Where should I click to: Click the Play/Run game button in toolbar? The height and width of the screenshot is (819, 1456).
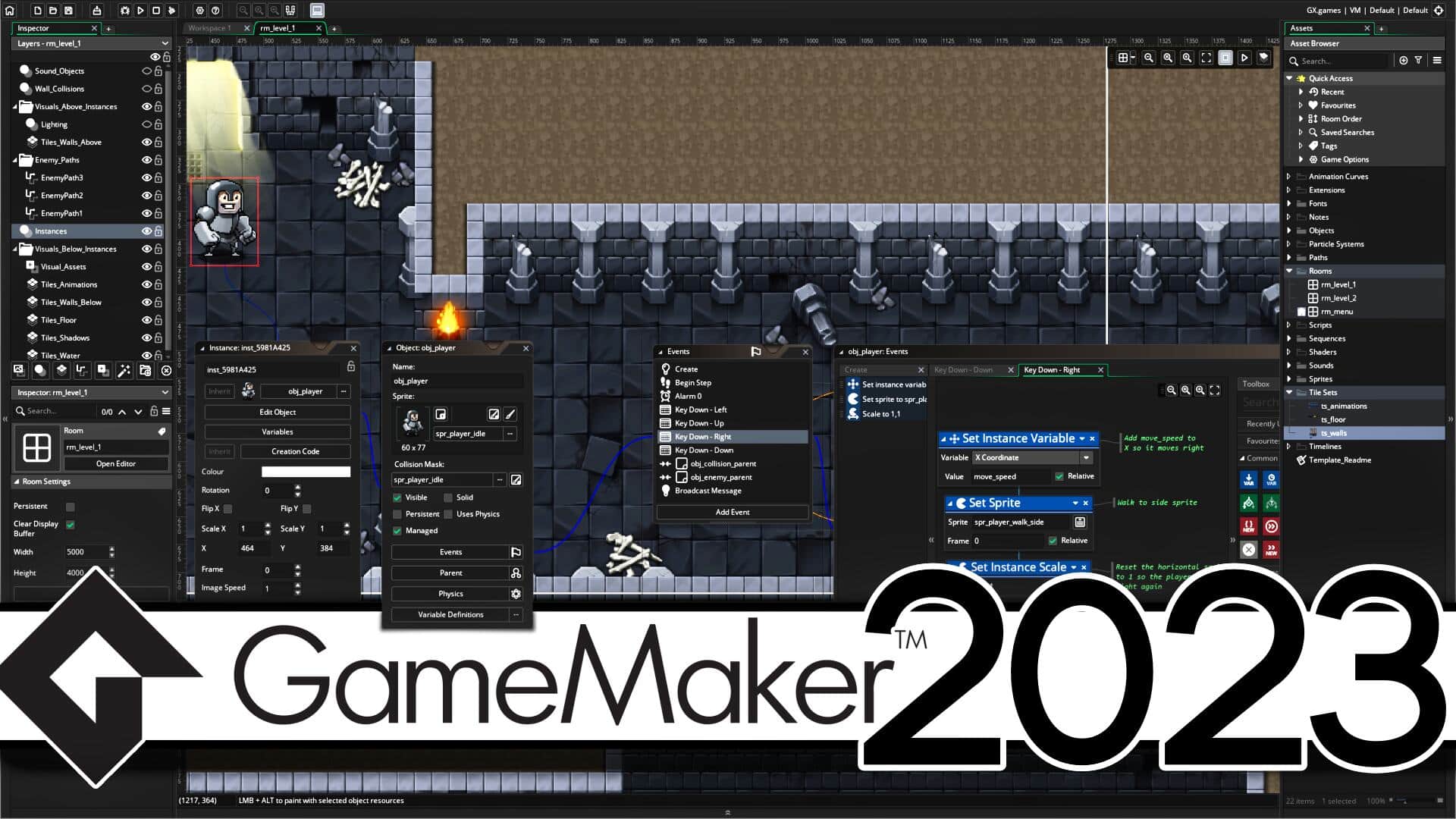140,10
